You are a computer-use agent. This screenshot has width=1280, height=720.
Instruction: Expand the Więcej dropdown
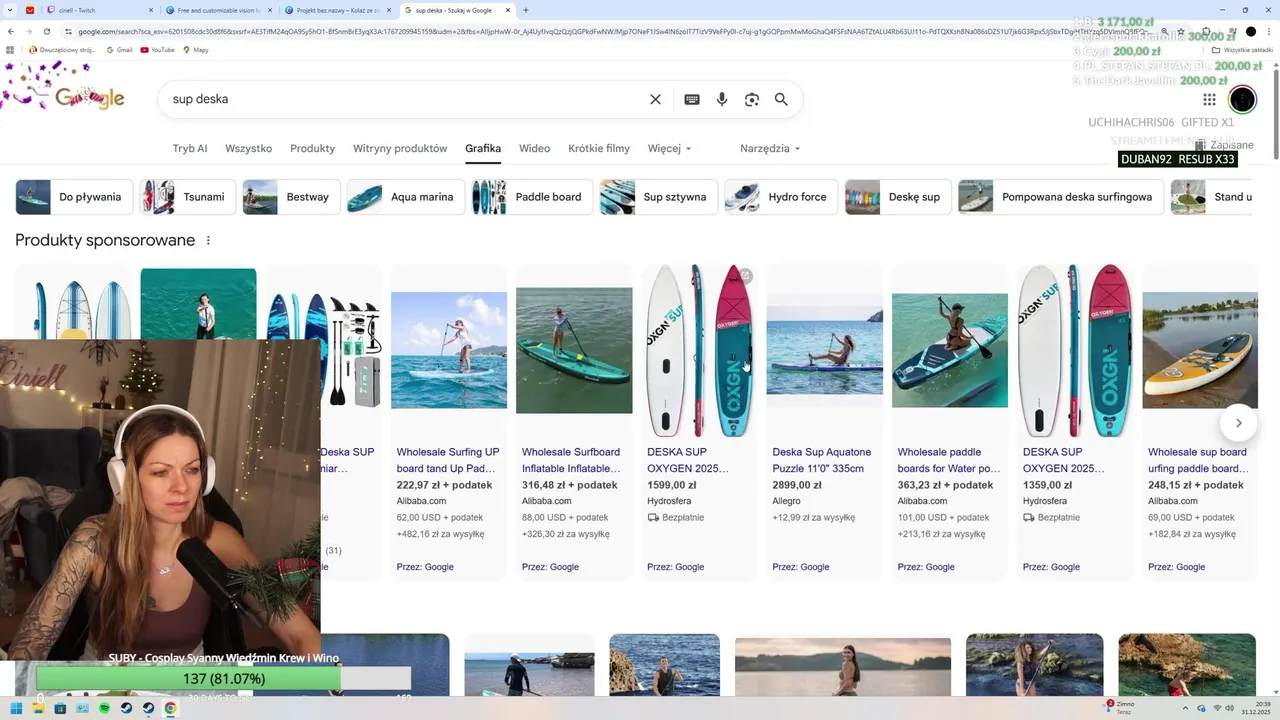pyautogui.click(x=669, y=148)
